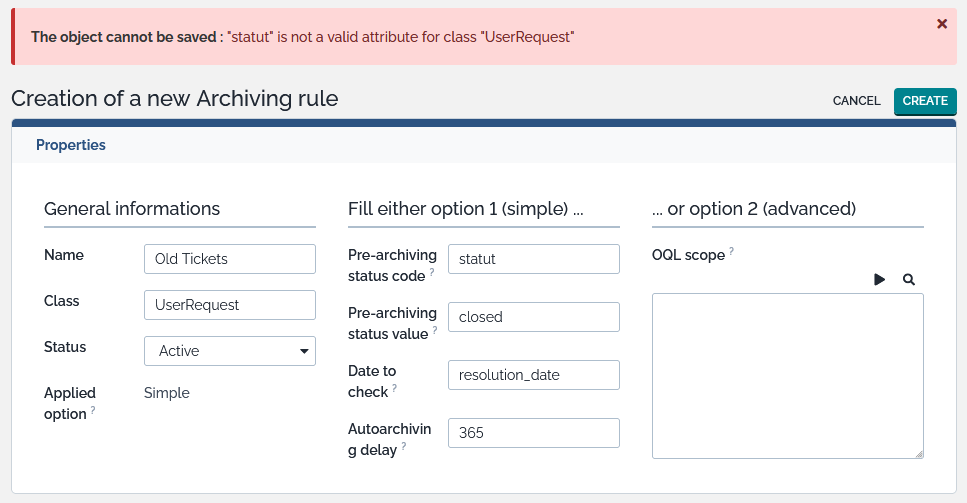The height and width of the screenshot is (503, 967).
Task: Click inside the OQL scope text area
Action: click(787, 376)
